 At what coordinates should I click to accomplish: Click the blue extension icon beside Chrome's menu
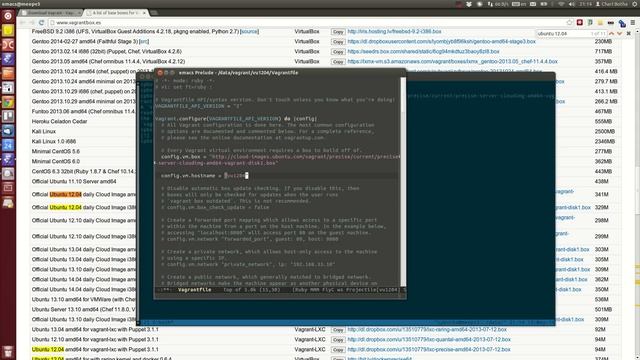point(622,23)
